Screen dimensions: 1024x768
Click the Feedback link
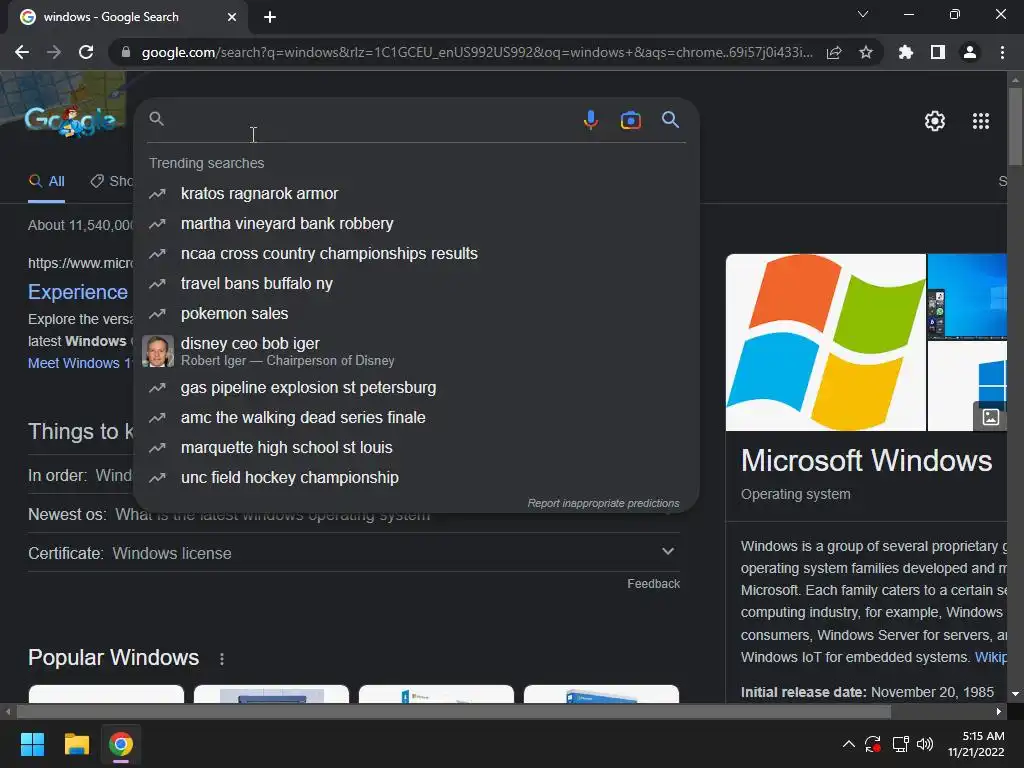(653, 584)
